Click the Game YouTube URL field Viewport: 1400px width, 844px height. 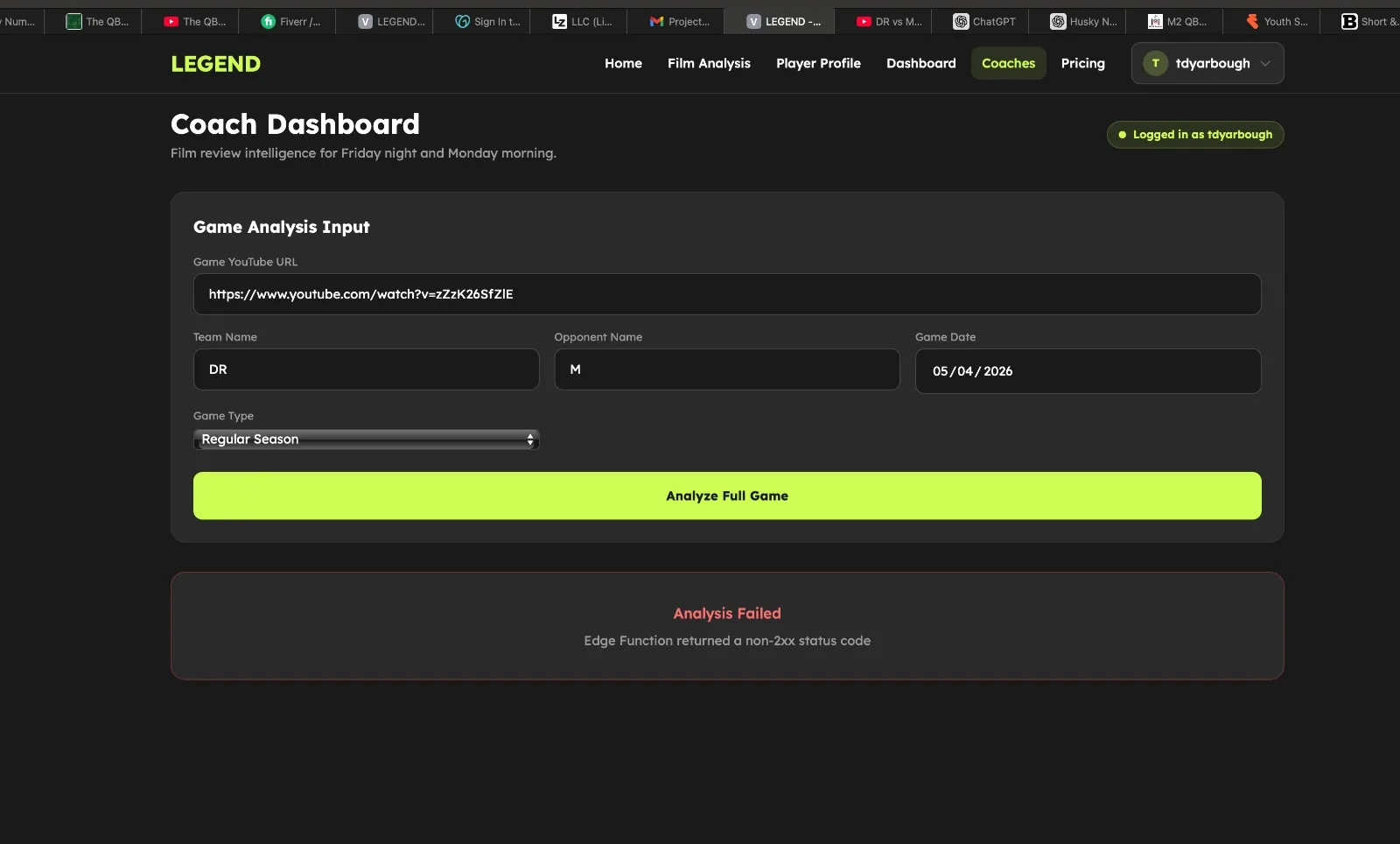pos(726,294)
